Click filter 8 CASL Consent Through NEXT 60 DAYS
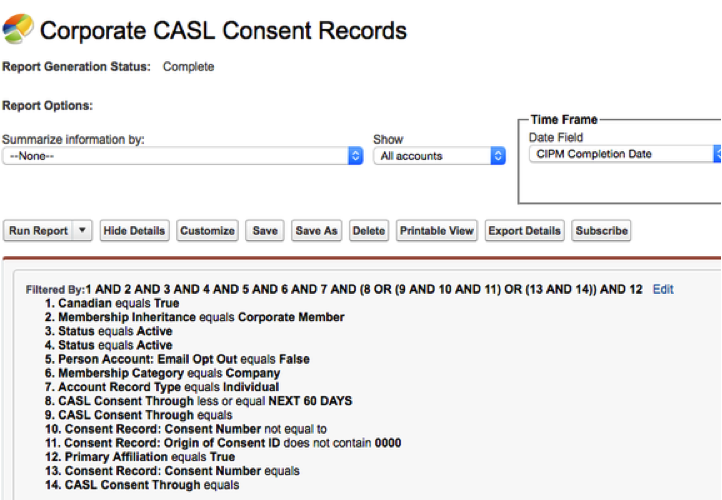The height and width of the screenshot is (500, 722). 198,401
